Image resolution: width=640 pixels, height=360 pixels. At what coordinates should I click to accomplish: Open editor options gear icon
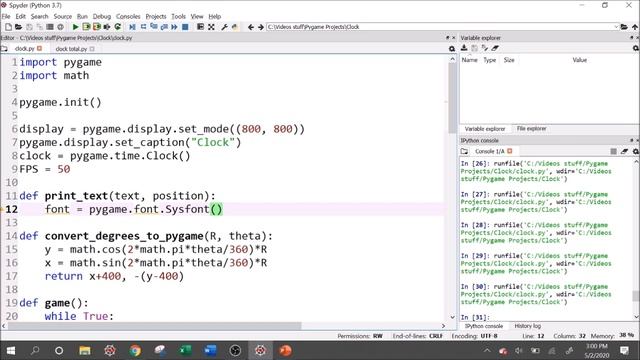coord(452,49)
